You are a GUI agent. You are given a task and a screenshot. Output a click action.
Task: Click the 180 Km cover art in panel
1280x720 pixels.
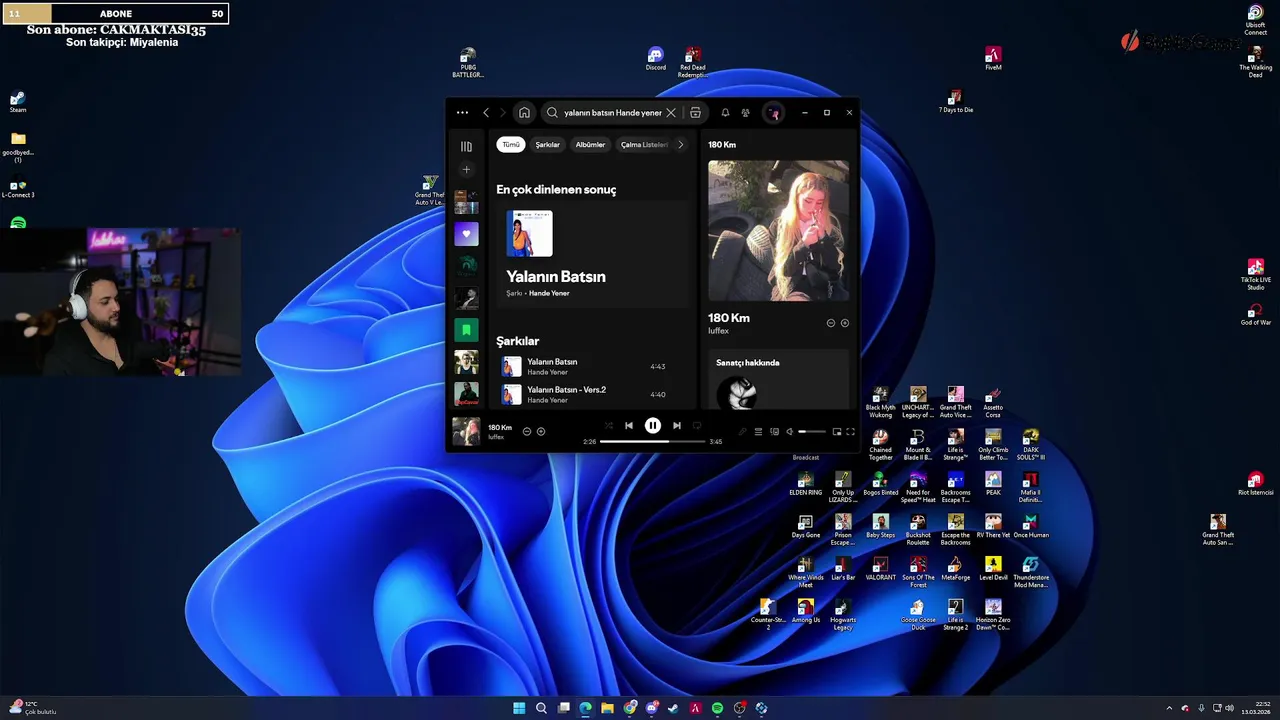(x=779, y=231)
